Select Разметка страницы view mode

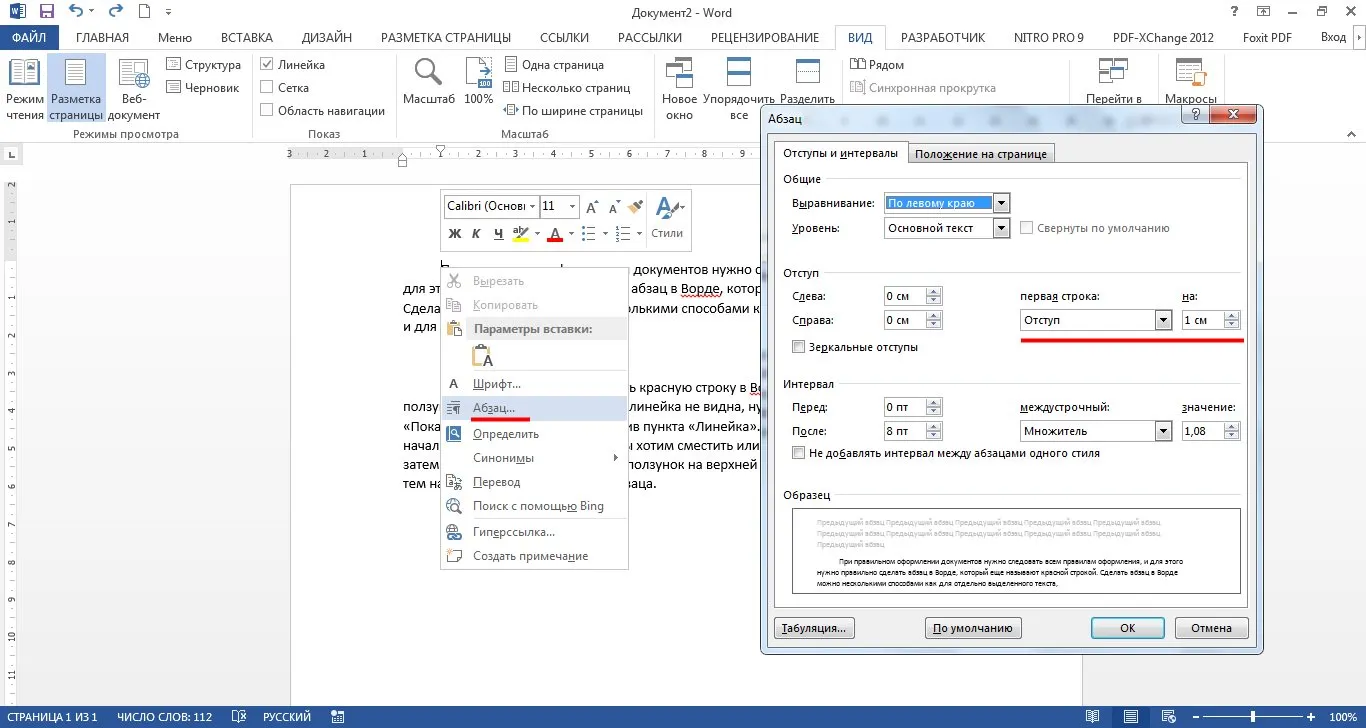(x=76, y=88)
